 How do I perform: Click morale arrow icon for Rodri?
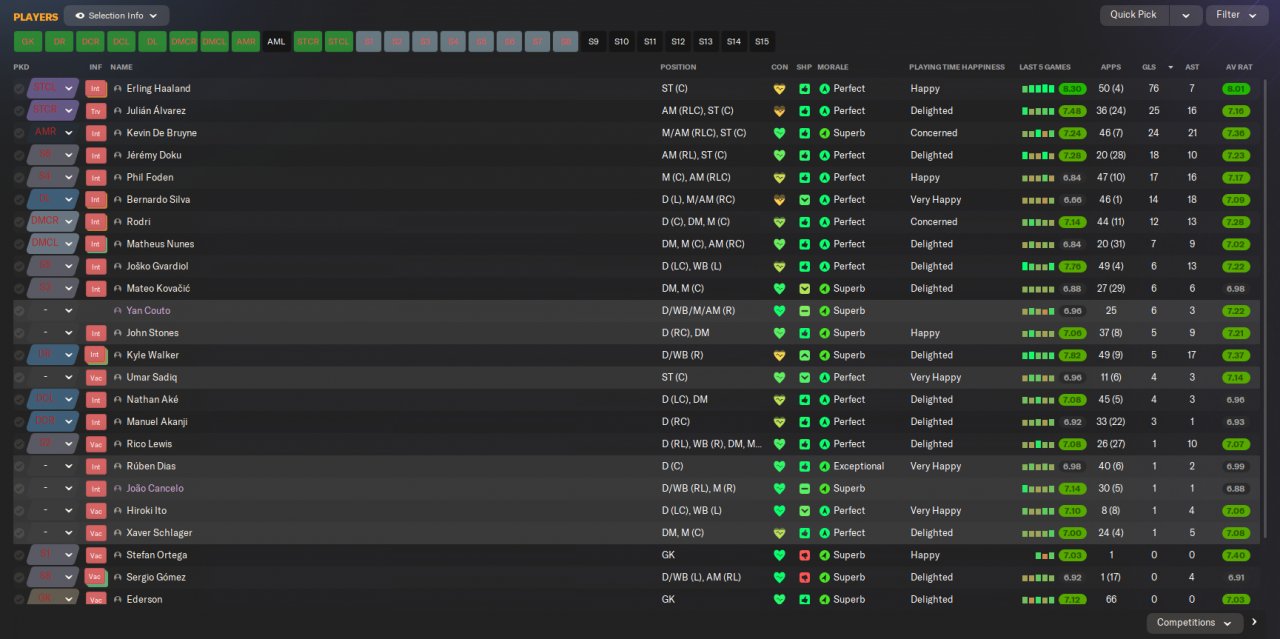tap(825, 222)
